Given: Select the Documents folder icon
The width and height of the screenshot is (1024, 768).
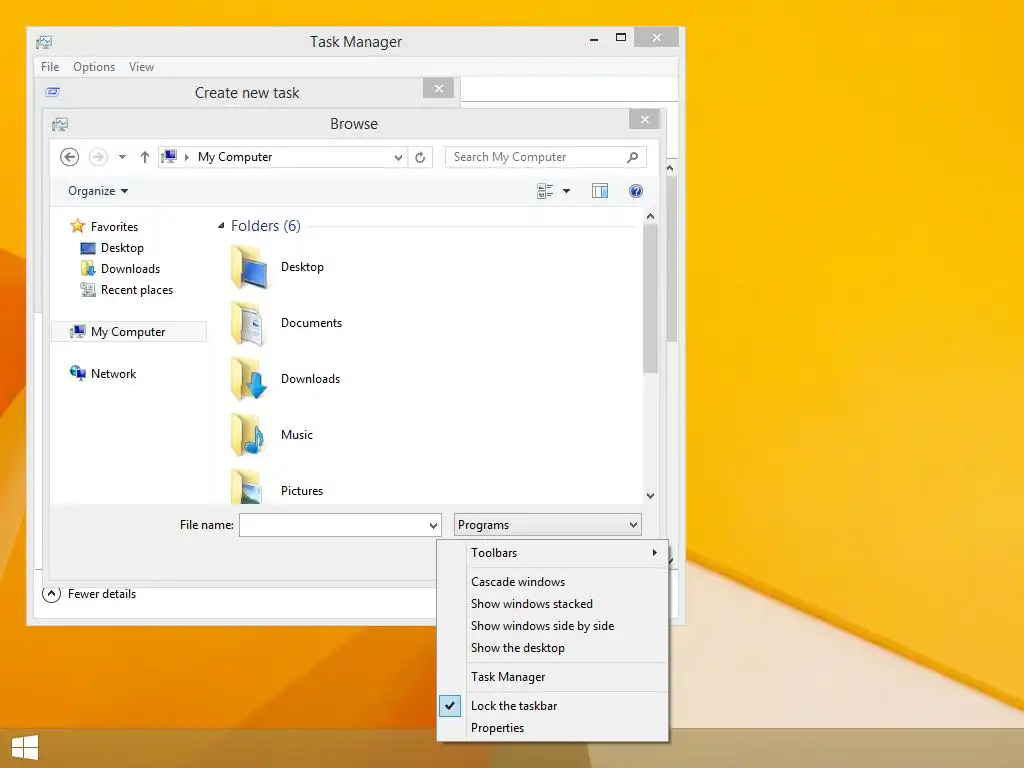Looking at the screenshot, I should 249,323.
